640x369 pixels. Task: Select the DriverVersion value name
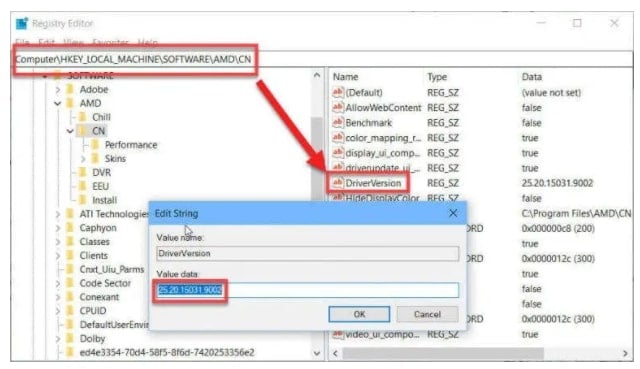pos(373,183)
